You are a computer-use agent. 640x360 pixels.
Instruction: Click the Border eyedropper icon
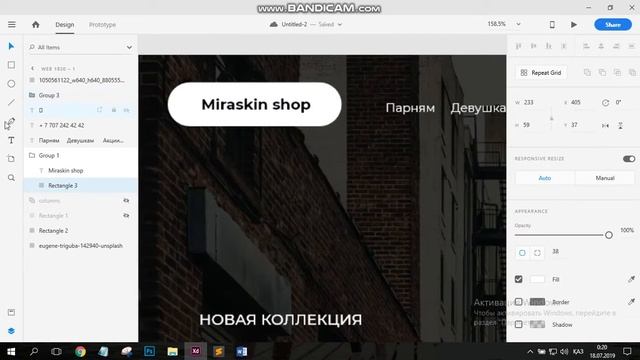coord(631,302)
